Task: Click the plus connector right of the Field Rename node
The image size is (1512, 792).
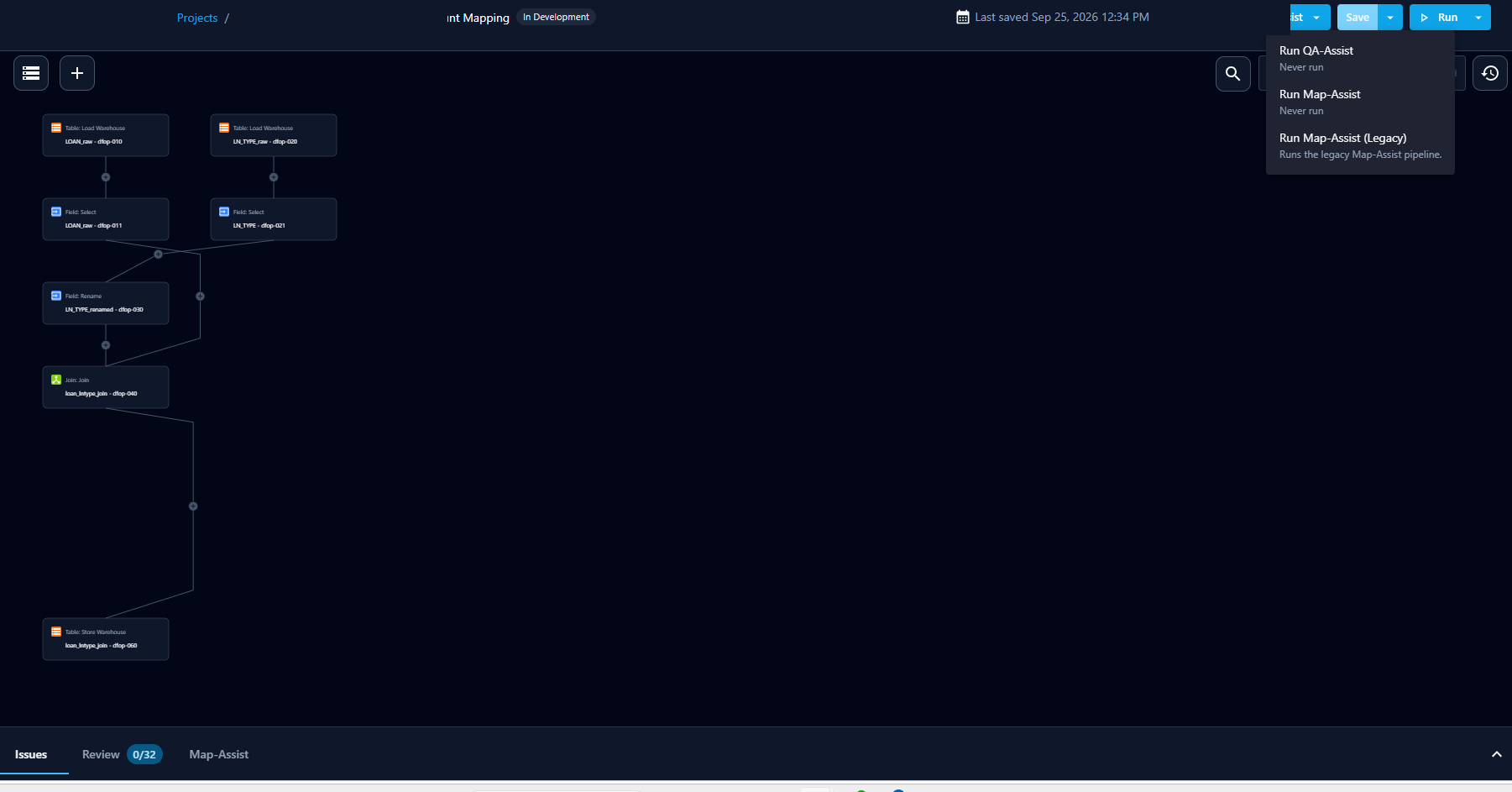Action: point(200,296)
